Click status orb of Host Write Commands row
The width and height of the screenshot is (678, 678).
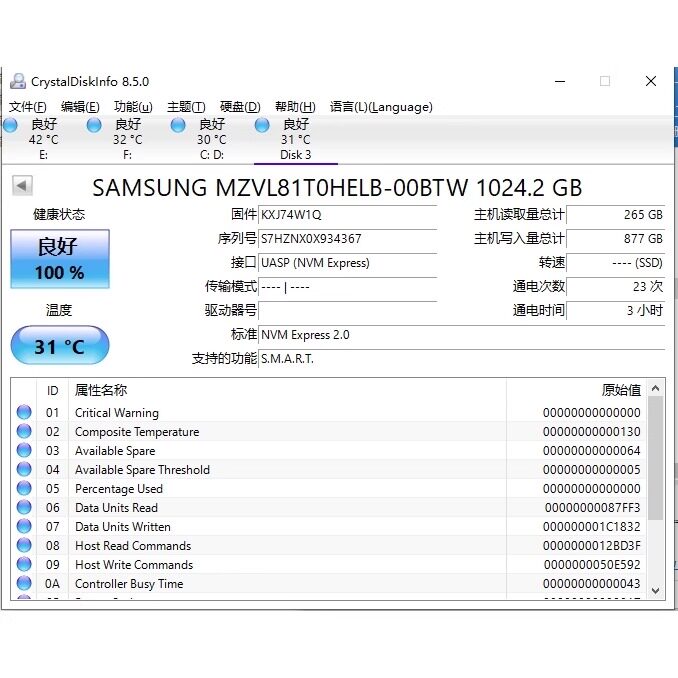(x=24, y=564)
